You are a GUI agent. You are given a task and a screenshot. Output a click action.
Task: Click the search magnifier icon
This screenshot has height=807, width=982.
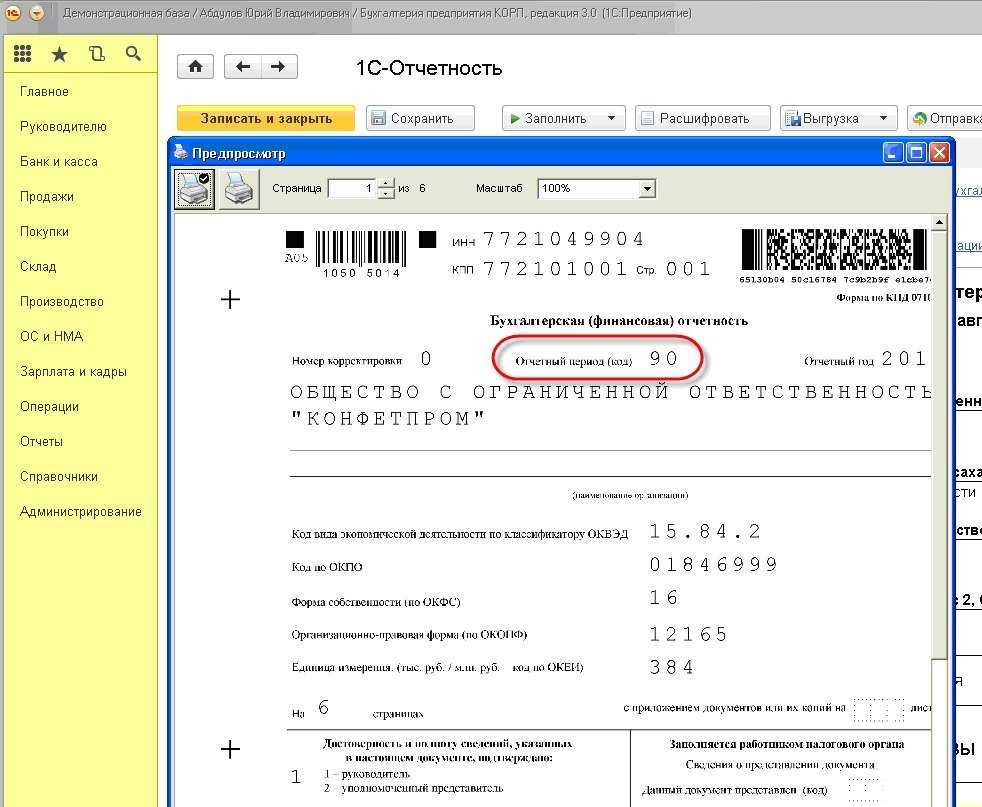point(133,55)
